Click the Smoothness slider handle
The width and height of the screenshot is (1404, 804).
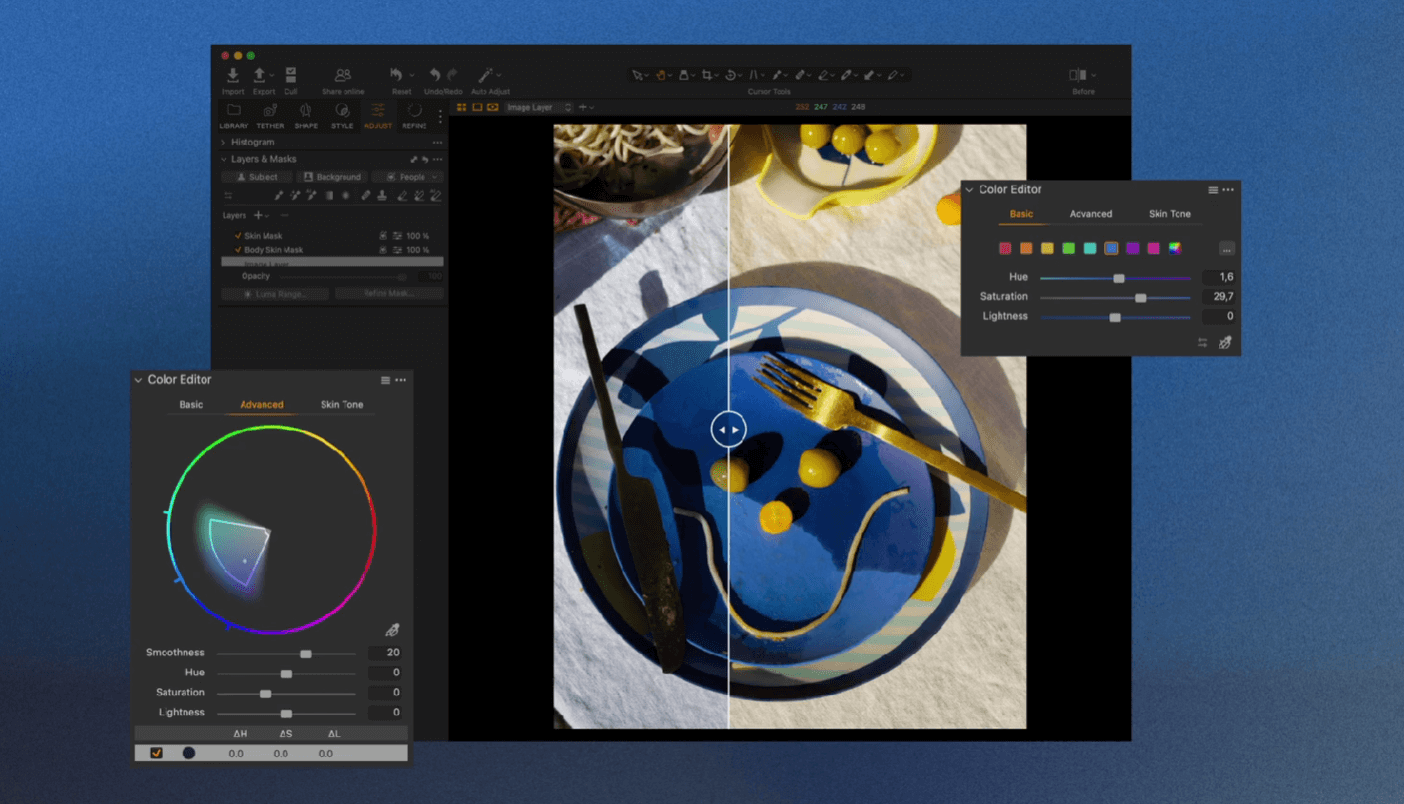(306, 654)
